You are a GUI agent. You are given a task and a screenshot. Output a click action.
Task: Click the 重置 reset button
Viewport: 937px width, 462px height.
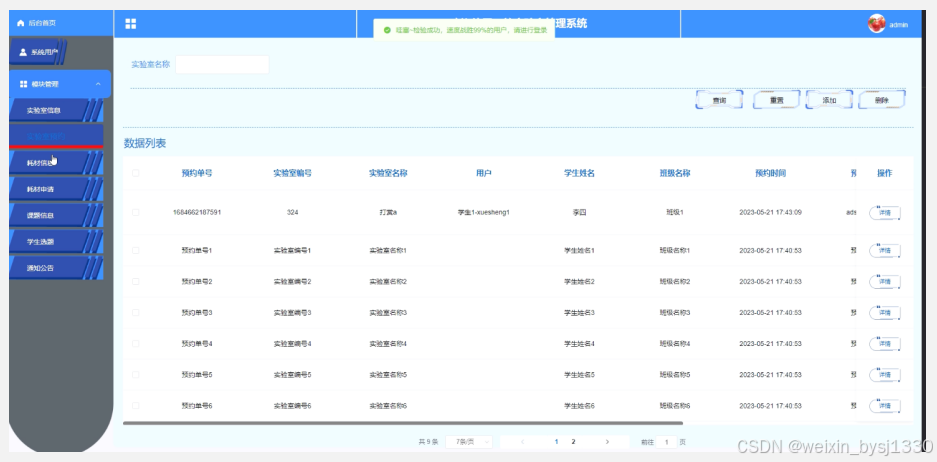776,100
